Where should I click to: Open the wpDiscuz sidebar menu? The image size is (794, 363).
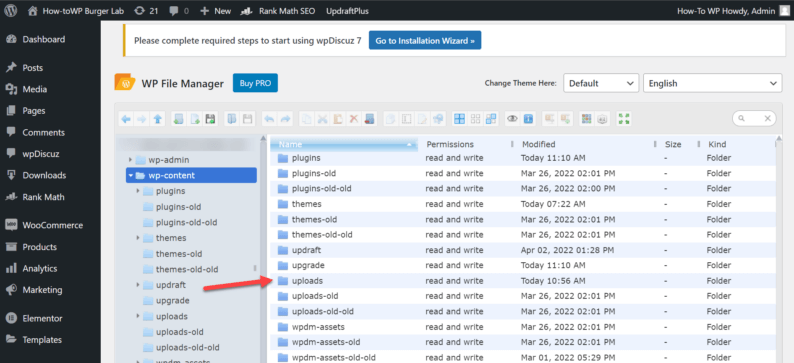tap(41, 154)
